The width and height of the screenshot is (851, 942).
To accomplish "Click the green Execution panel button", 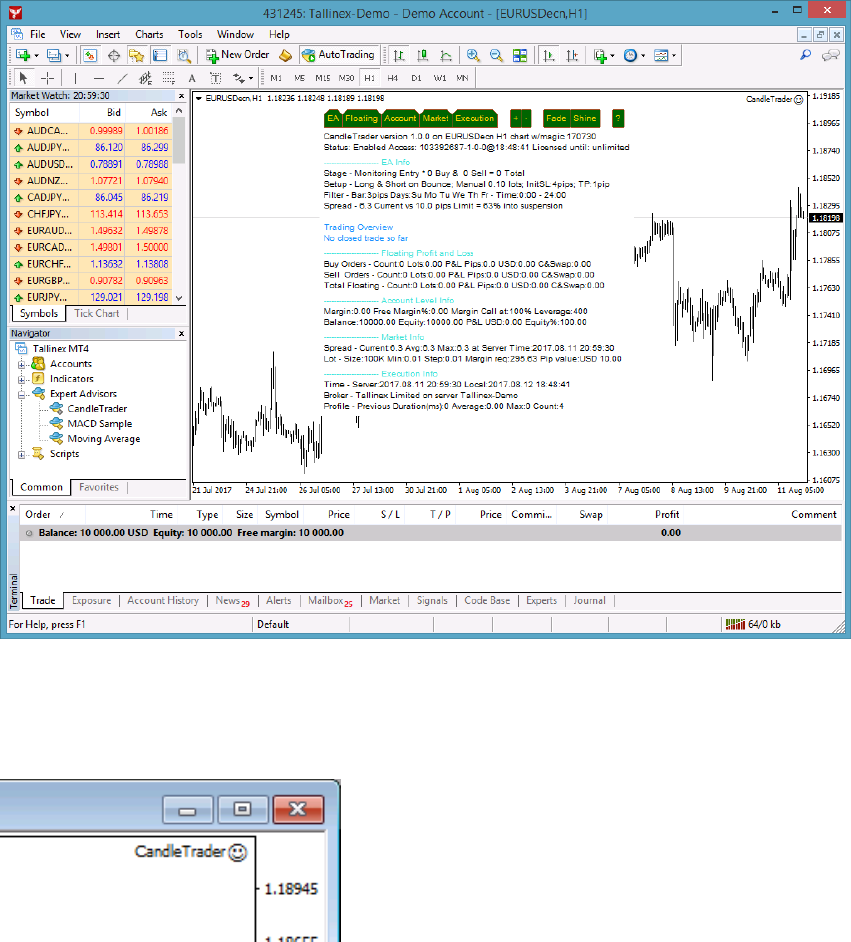I will click(474, 118).
